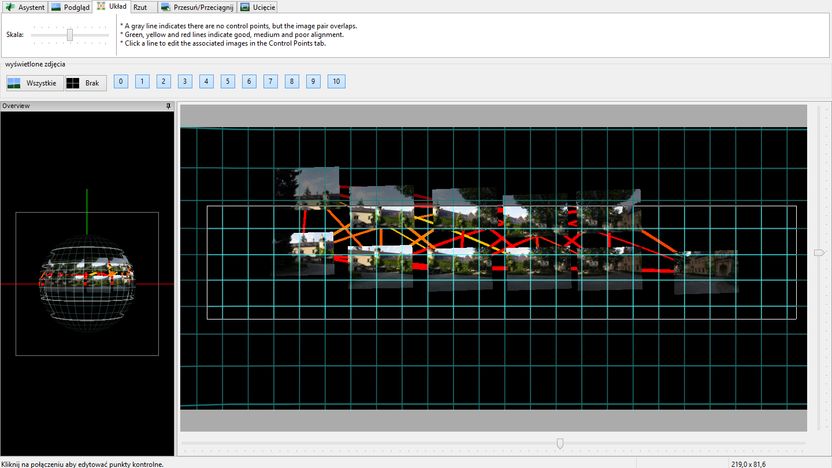
Task: Switch to the Rzut tab
Action: [x=140, y=7]
